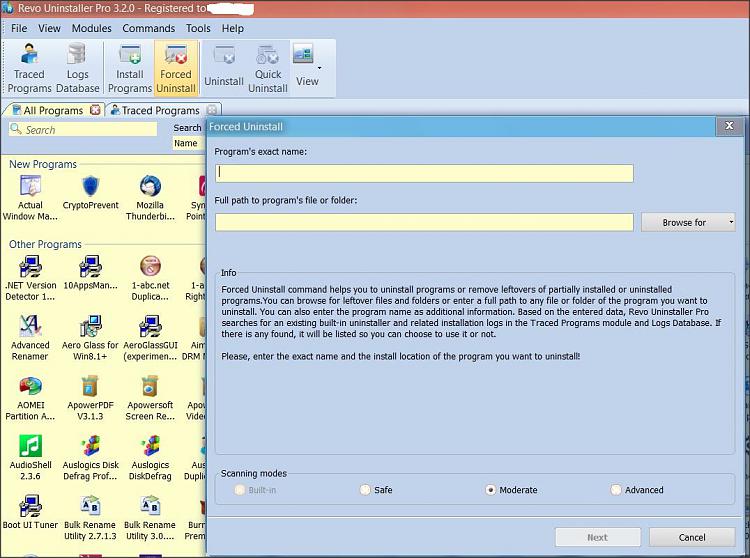Open the Tools menu
The width and height of the screenshot is (750, 558).
(198, 28)
